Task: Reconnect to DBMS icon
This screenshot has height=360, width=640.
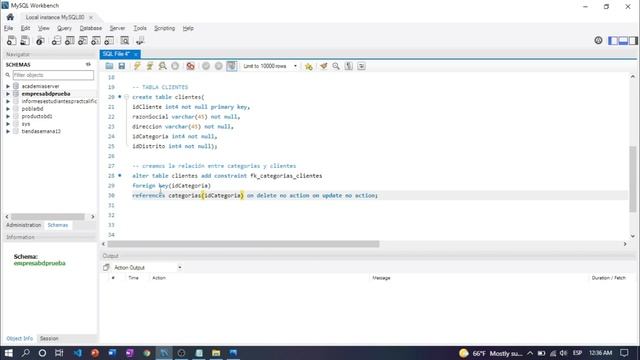Action: (140, 40)
